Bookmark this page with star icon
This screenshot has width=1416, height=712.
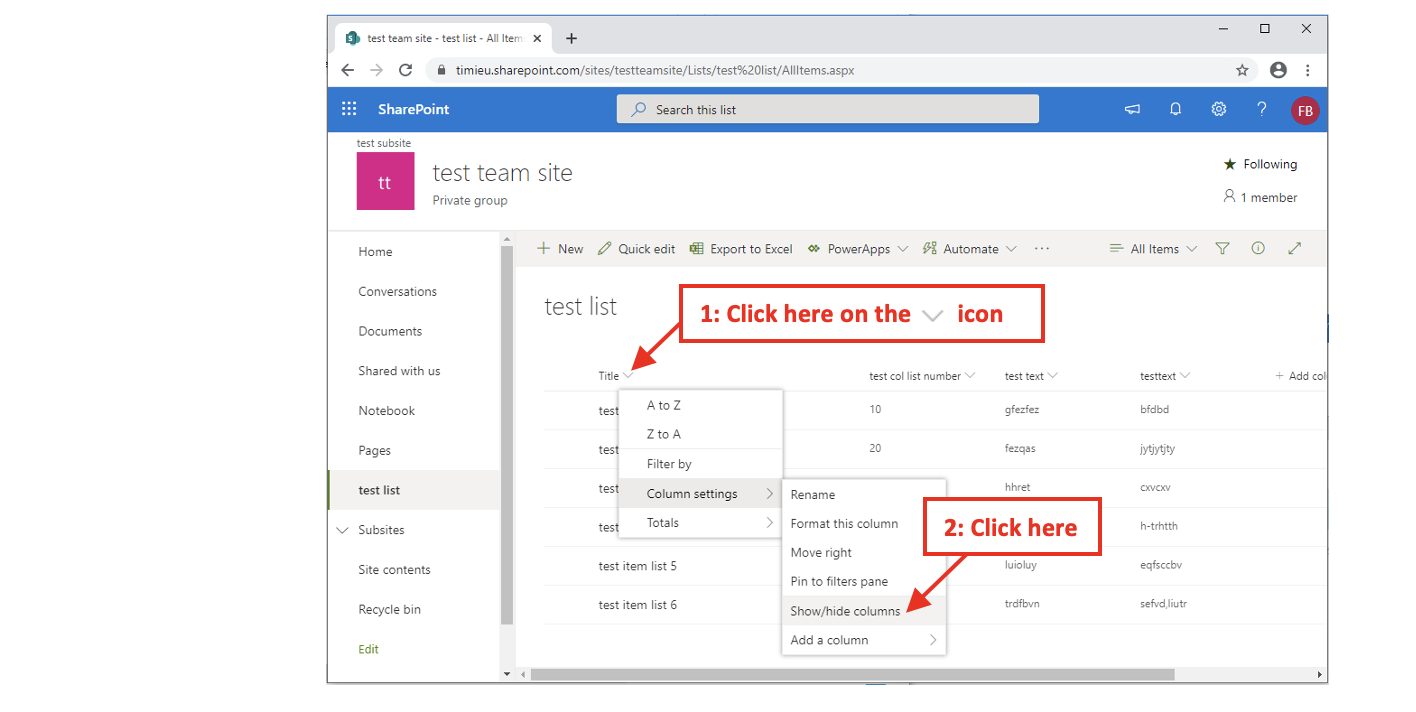tap(1242, 70)
